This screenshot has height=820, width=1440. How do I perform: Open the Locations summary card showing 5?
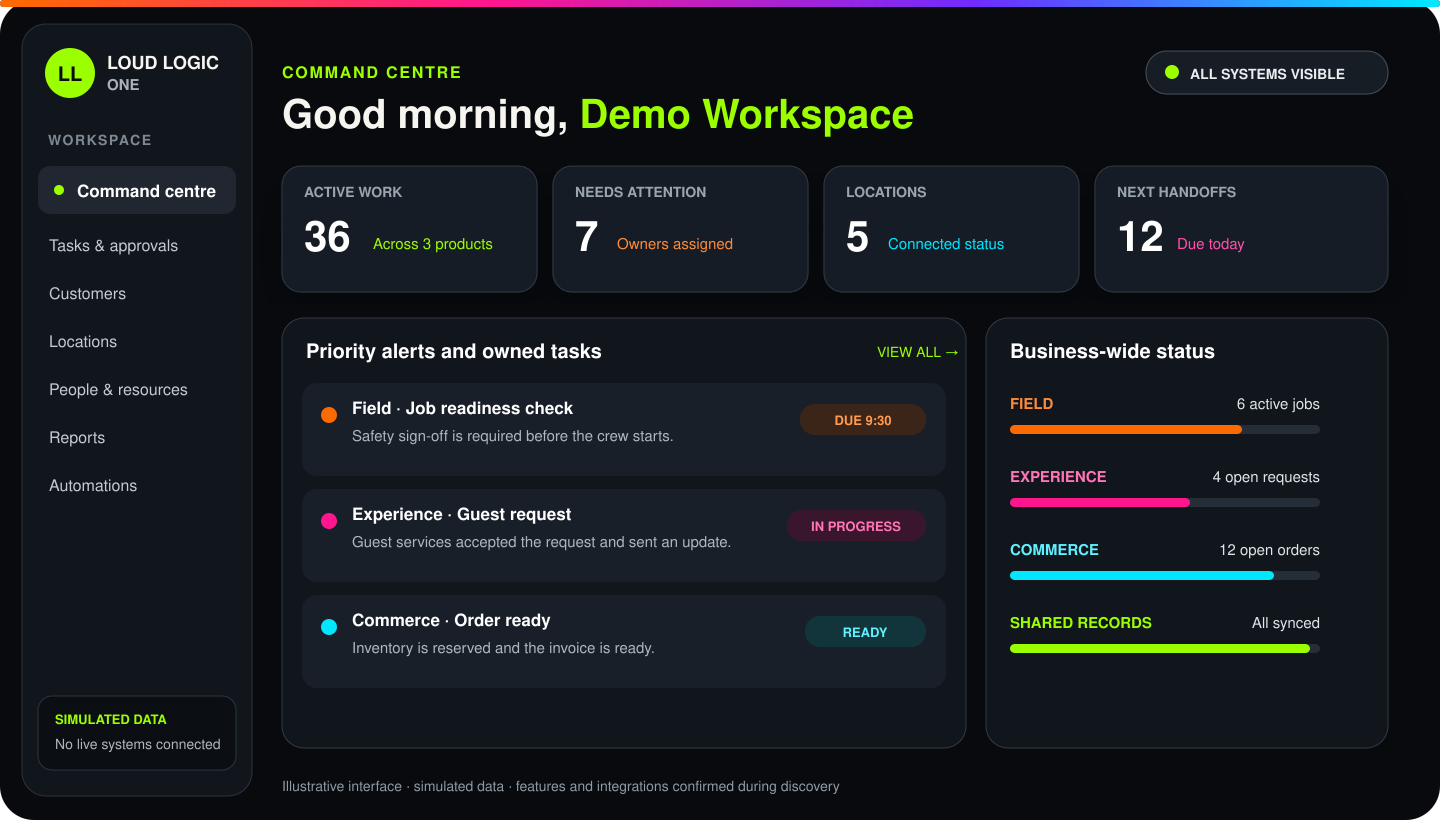pos(951,229)
